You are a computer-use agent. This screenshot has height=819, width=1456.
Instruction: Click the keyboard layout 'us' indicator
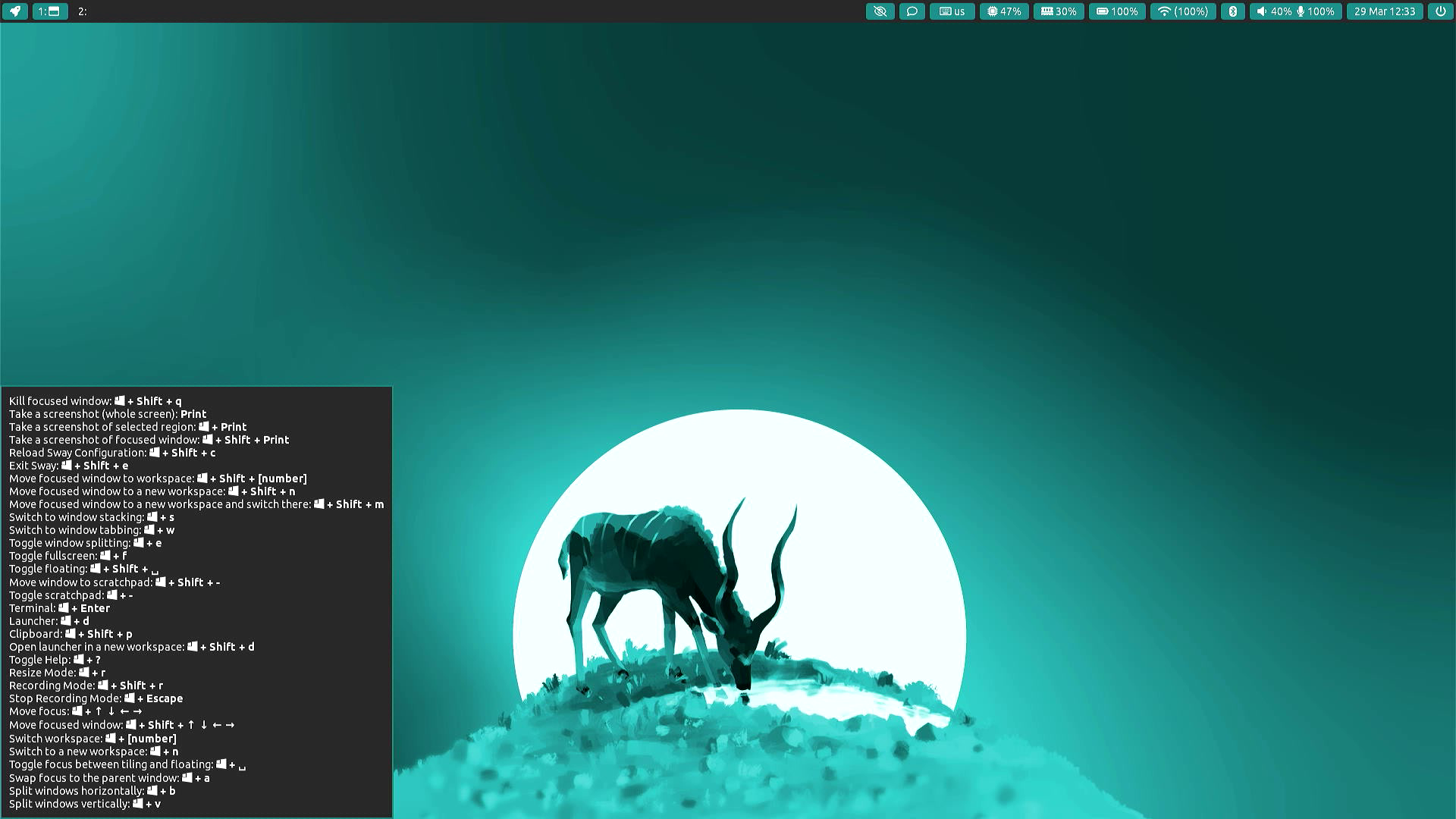click(x=952, y=11)
